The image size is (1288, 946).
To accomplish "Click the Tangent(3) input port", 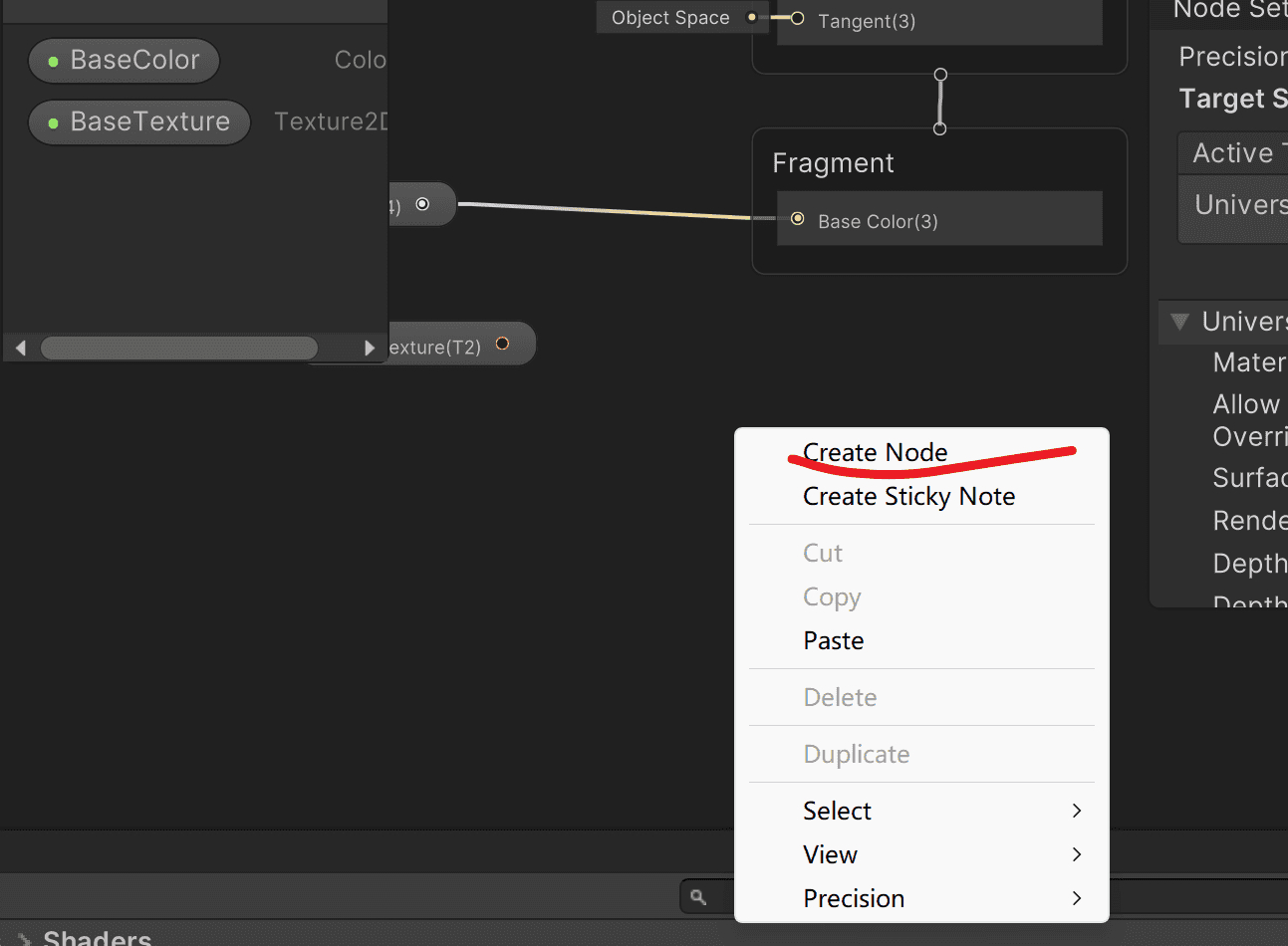I will (797, 18).
